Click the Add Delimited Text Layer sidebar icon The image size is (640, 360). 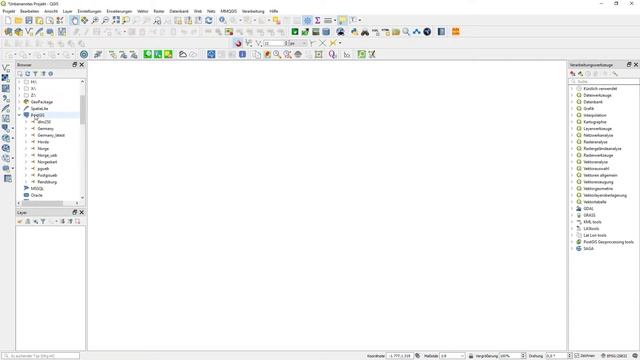[6, 98]
